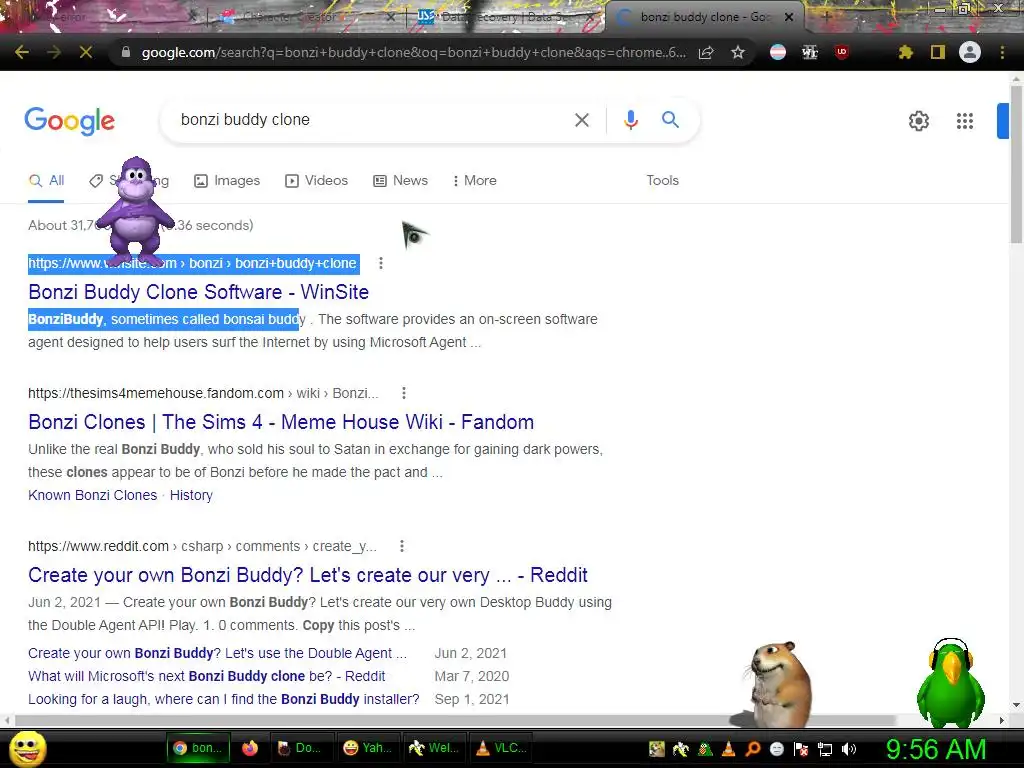Click the Google logo
Image resolution: width=1024 pixels, height=768 pixels.
(69, 121)
